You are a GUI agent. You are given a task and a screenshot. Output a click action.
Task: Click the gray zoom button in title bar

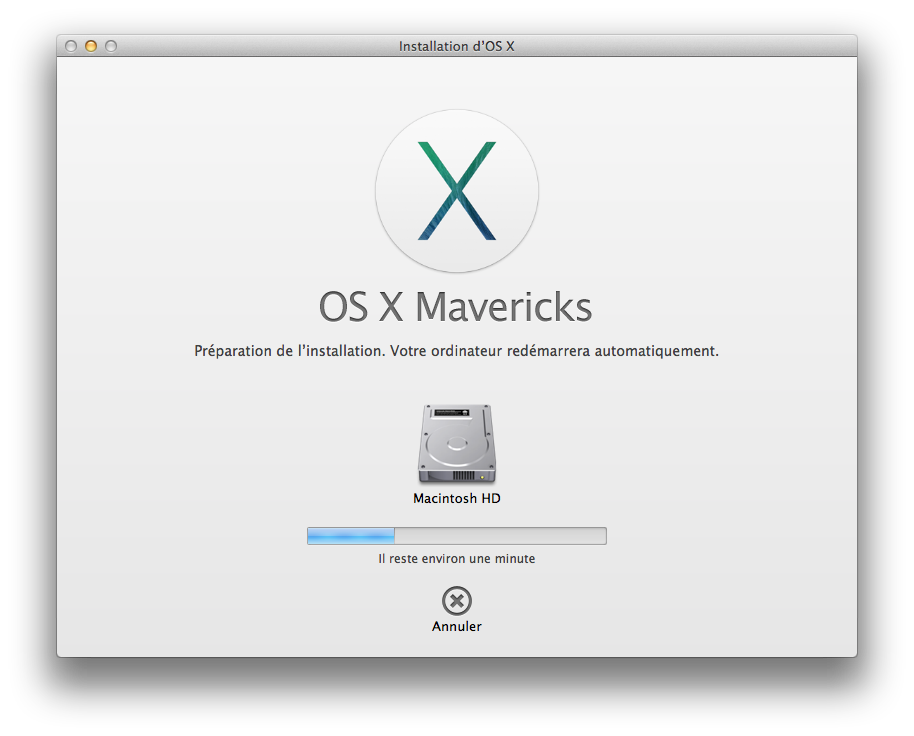pyautogui.click(x=111, y=46)
